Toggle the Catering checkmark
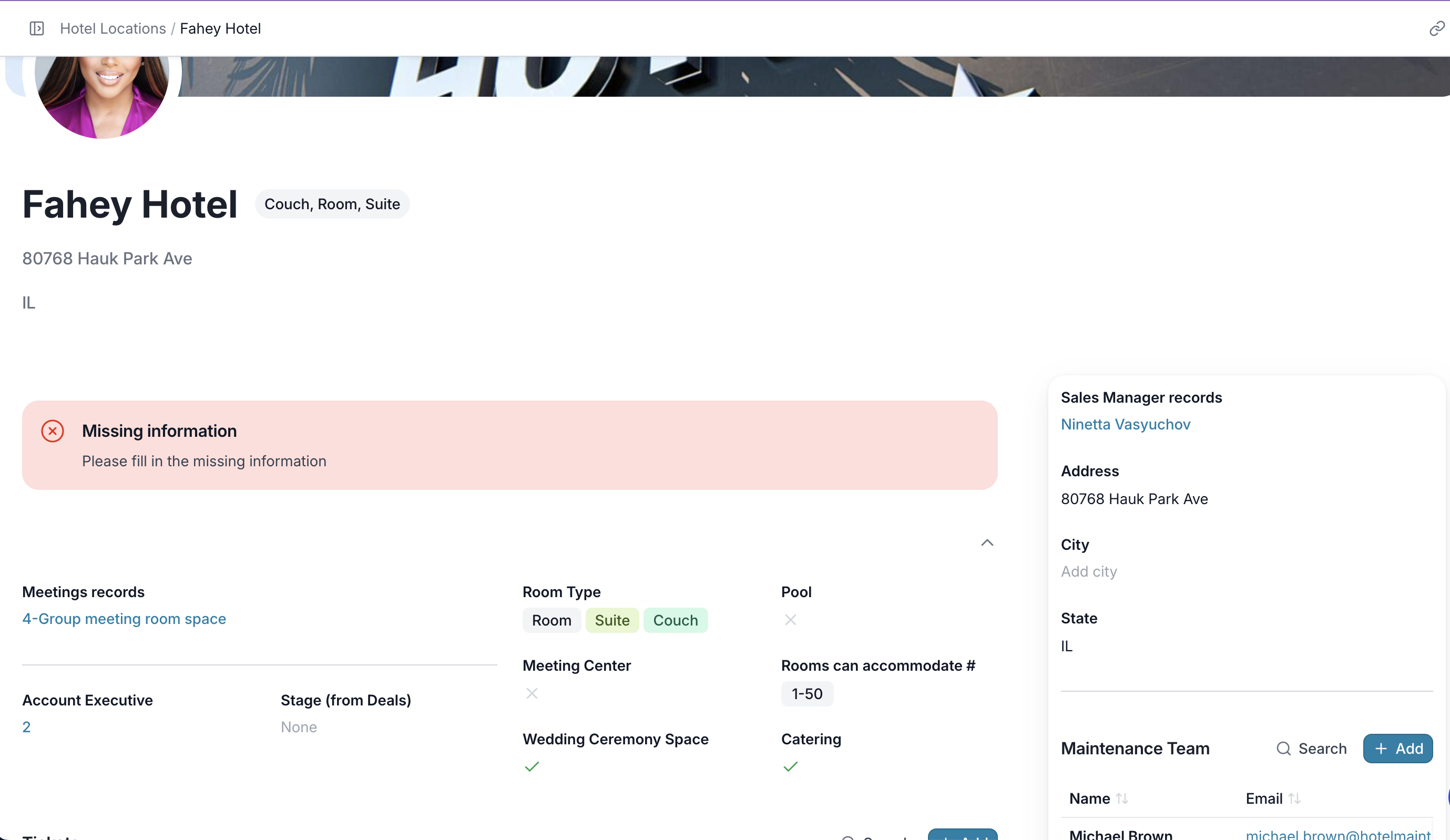 click(790, 766)
